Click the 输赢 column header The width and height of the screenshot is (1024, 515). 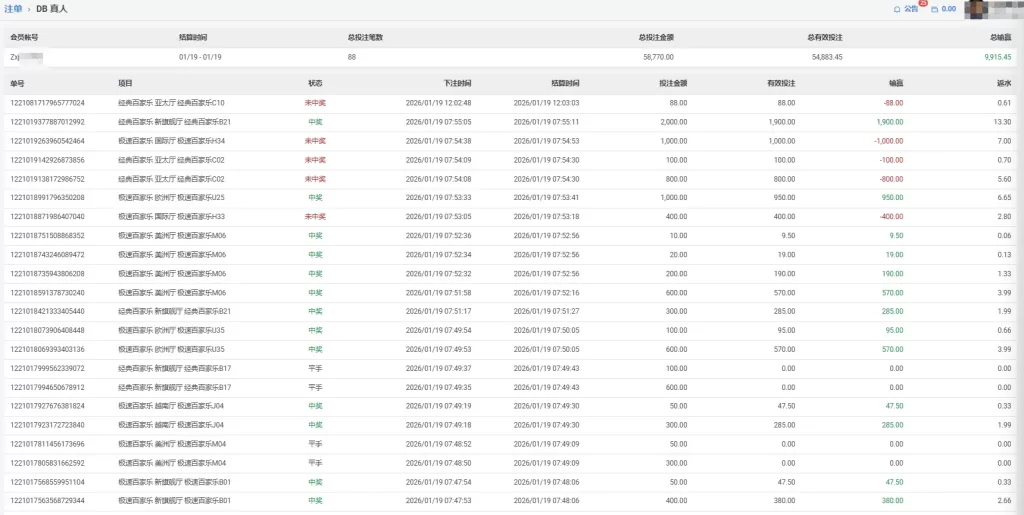tap(895, 83)
